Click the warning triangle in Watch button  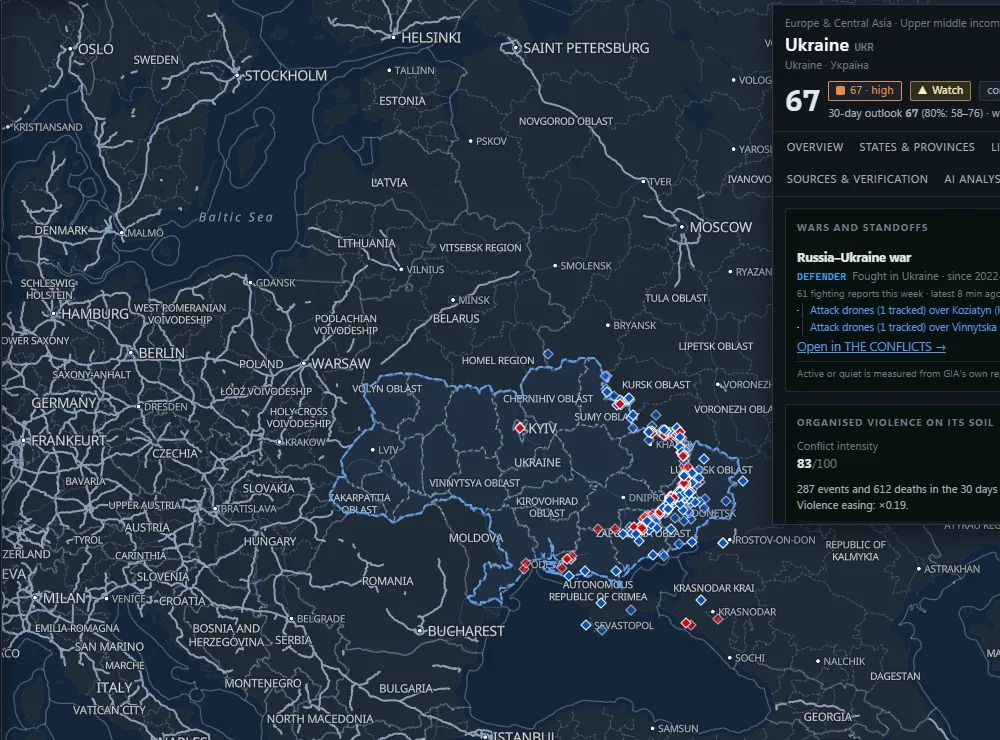(922, 91)
